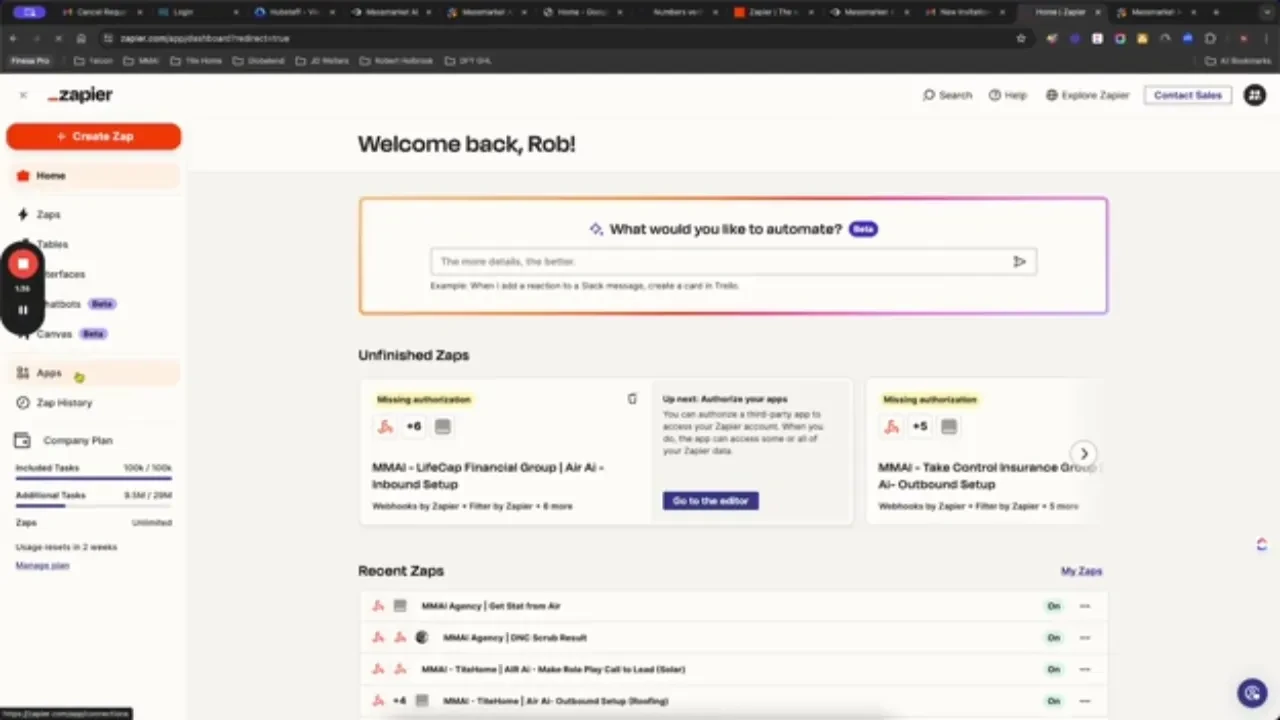Open more options for Make Role Play Call
1280x720 pixels.
pos(1085,669)
